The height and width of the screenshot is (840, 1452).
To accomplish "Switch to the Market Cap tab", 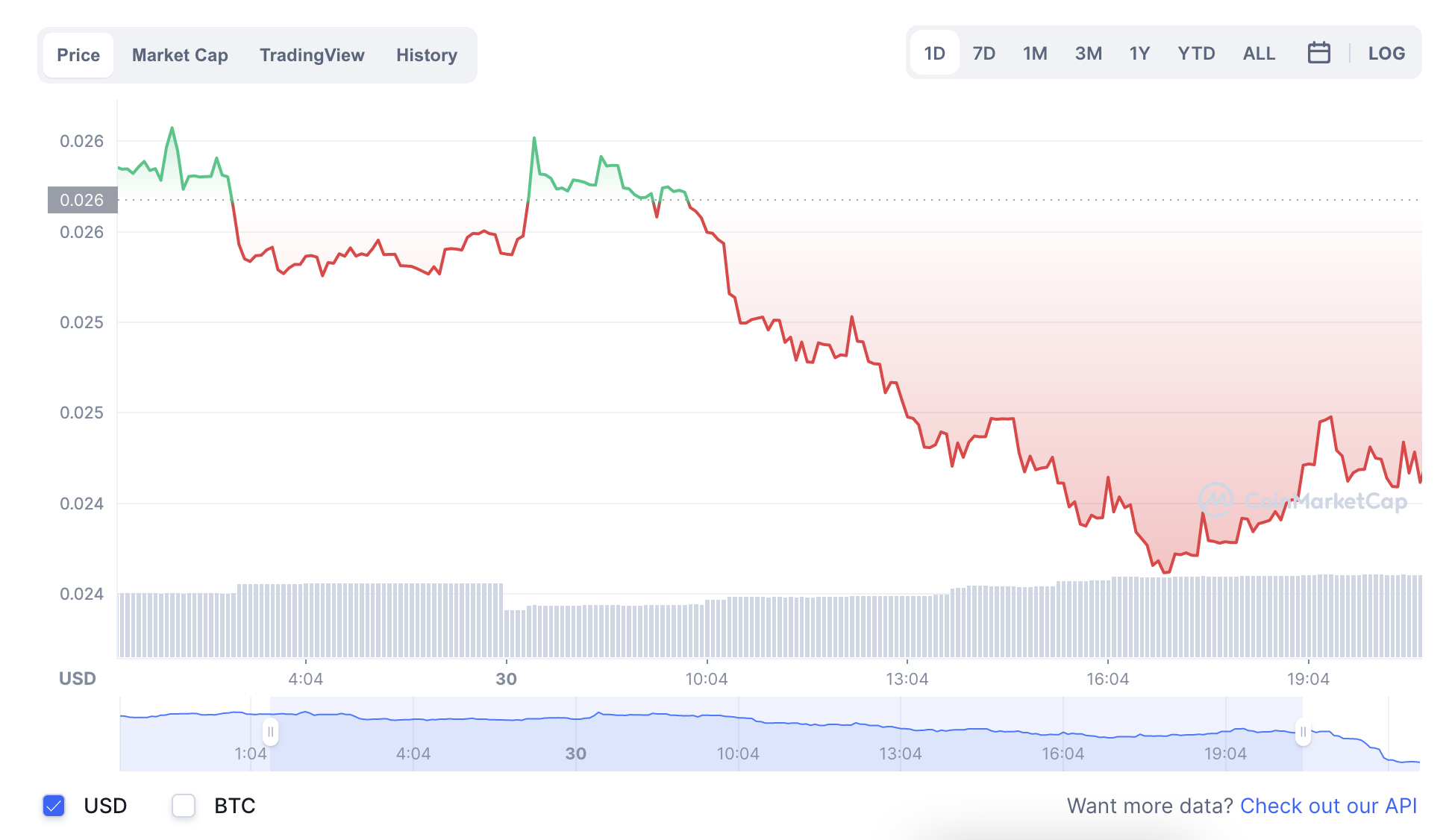I will (x=180, y=55).
